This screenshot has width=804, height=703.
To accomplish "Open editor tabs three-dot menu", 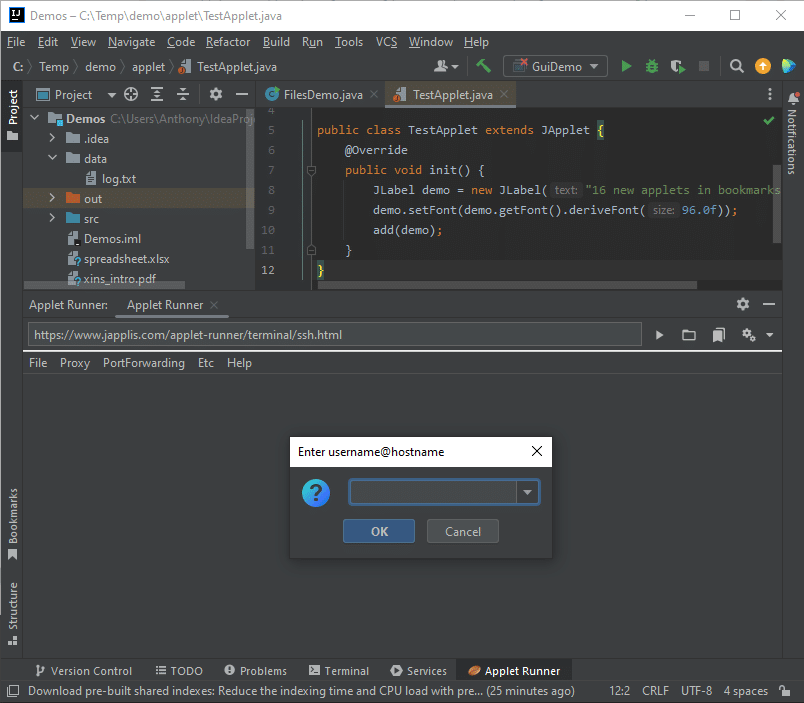I will coord(770,94).
